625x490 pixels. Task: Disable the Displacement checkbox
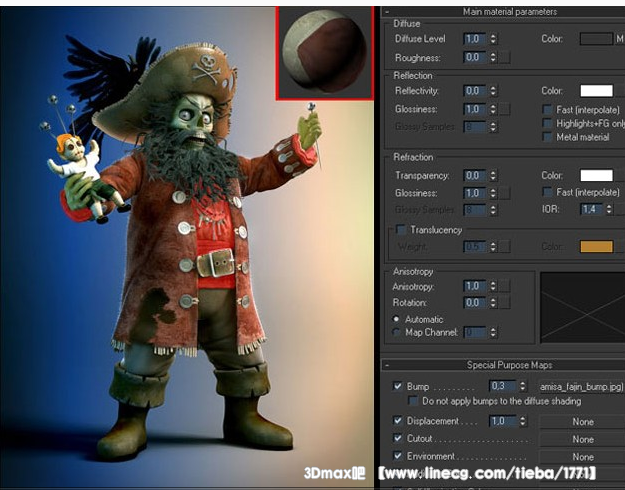[x=397, y=421]
